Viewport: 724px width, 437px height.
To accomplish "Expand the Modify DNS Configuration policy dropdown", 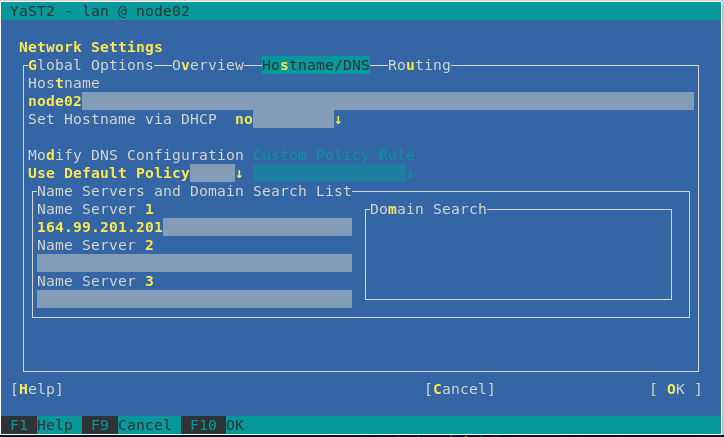I will (136, 173).
